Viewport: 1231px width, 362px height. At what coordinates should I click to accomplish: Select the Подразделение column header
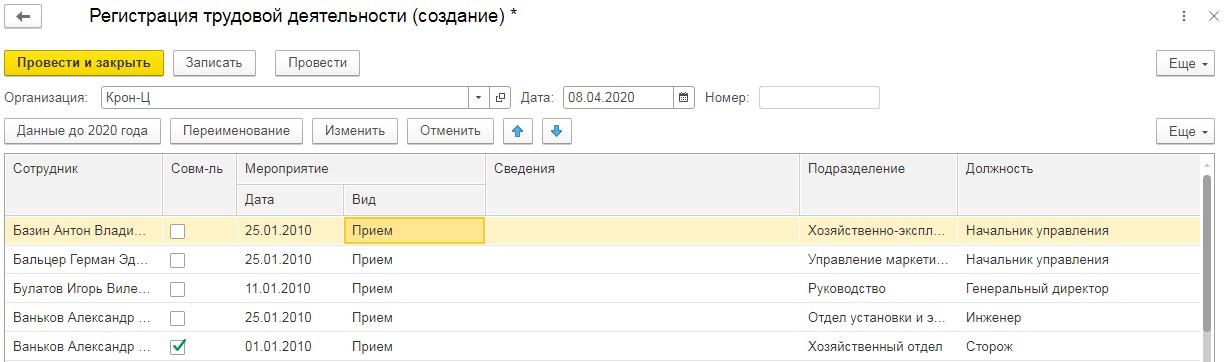tap(878, 169)
